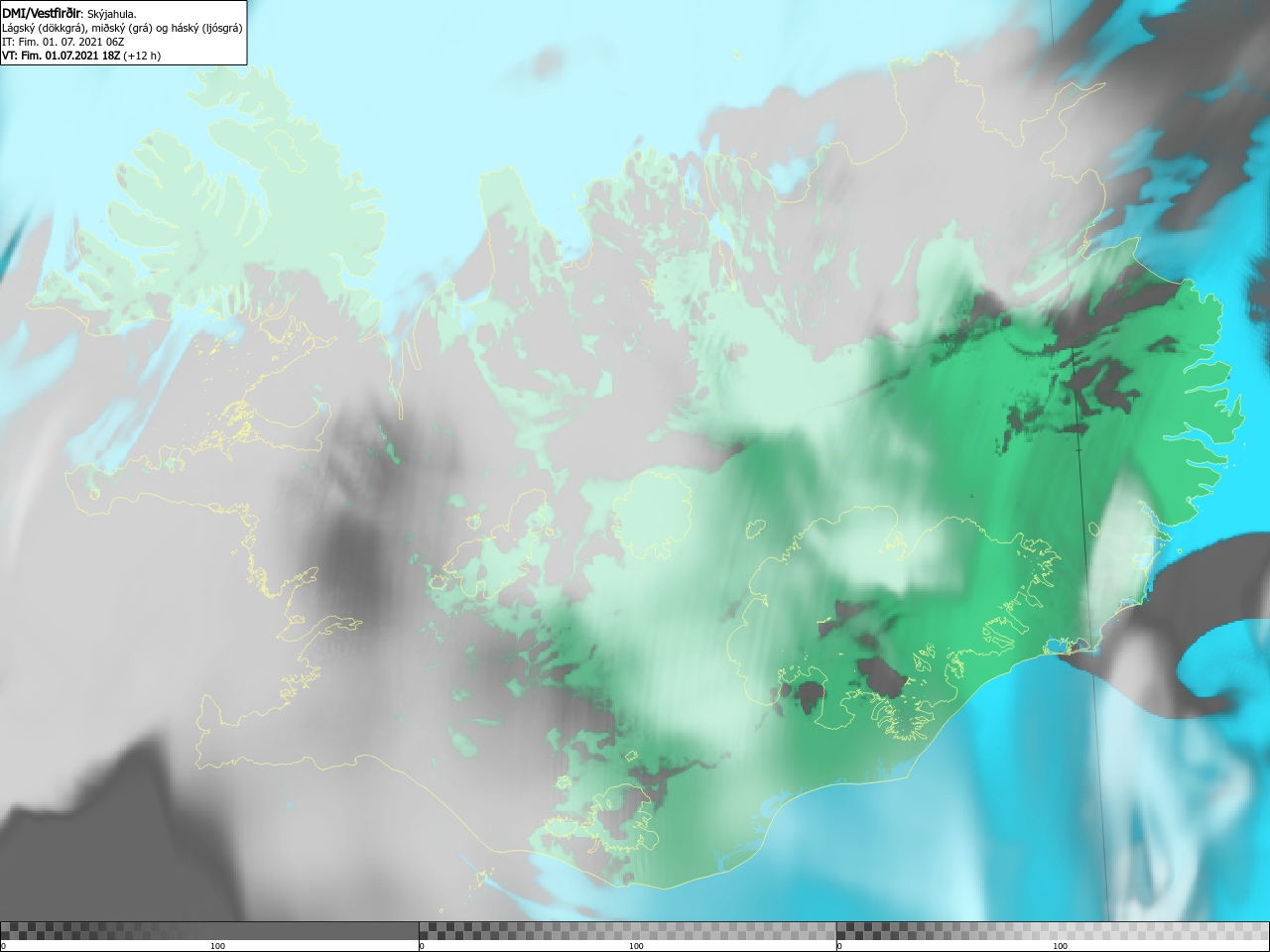Select the "Skýjahula." label in the info box

(x=112, y=14)
